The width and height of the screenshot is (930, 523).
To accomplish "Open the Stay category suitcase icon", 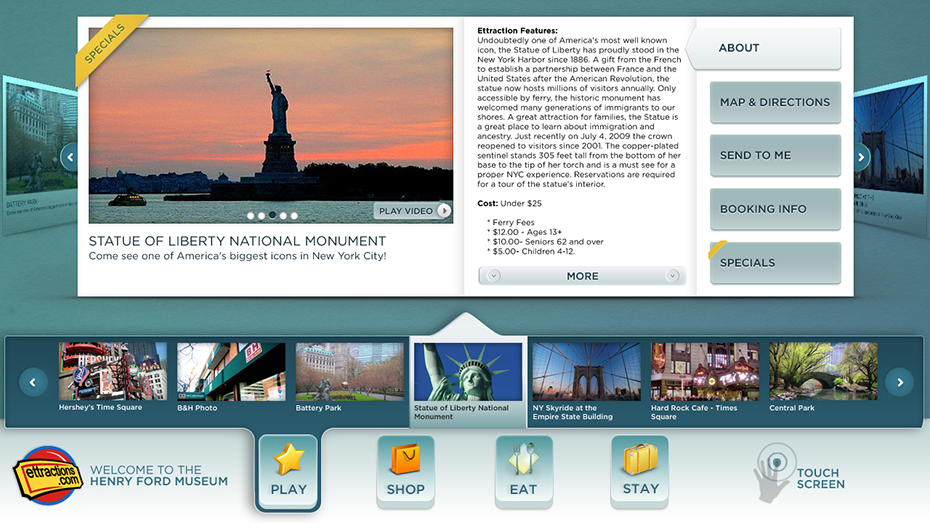I will point(641,459).
